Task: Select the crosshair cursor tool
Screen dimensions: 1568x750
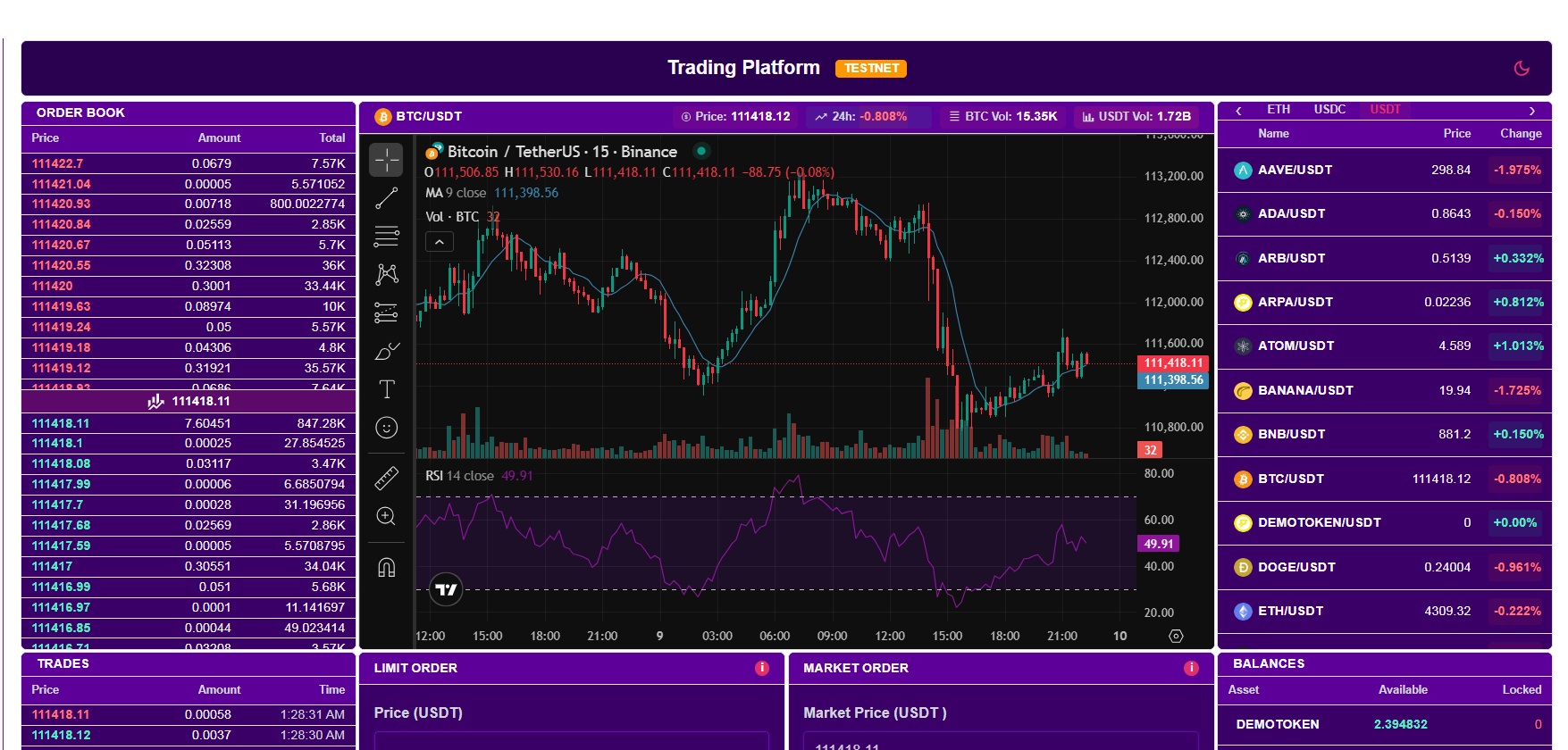Action: click(386, 160)
